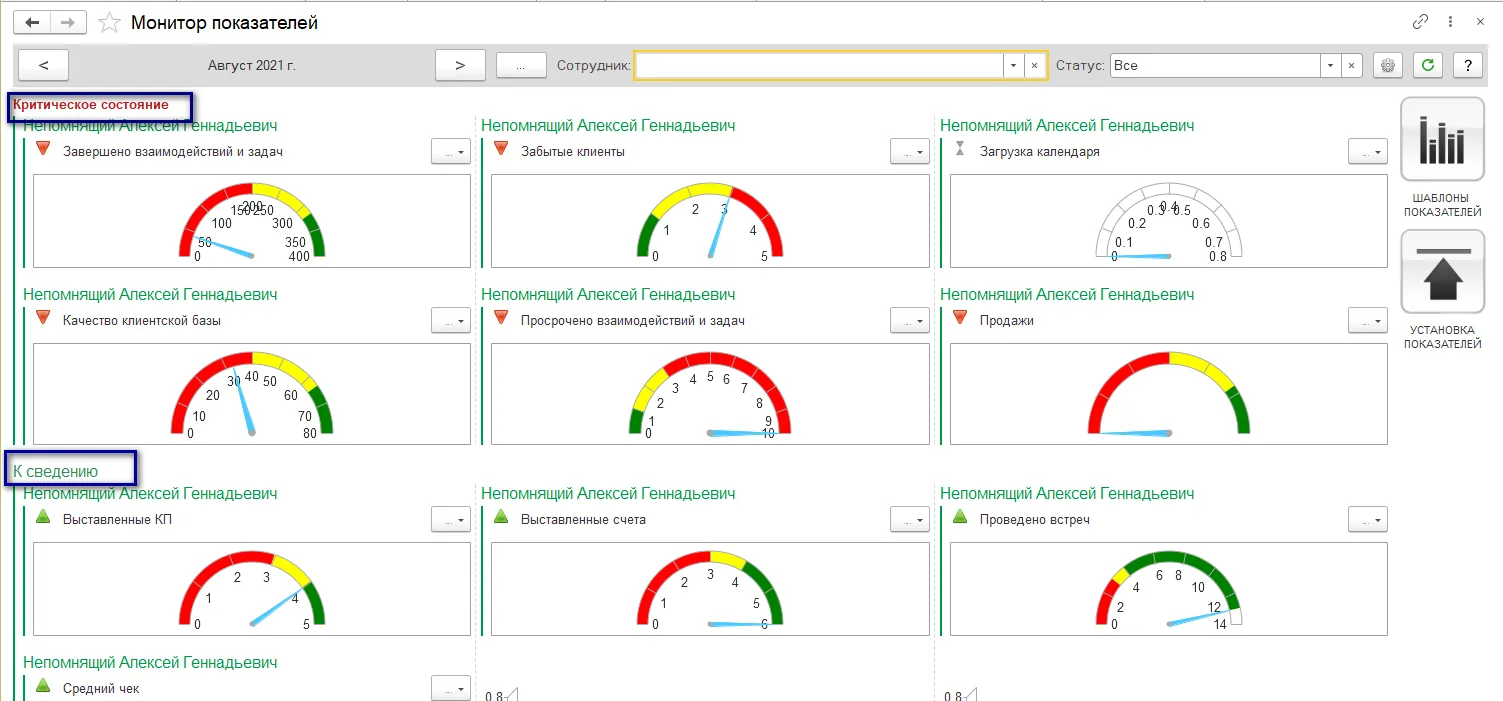Click the К сведению section header

tap(56, 471)
